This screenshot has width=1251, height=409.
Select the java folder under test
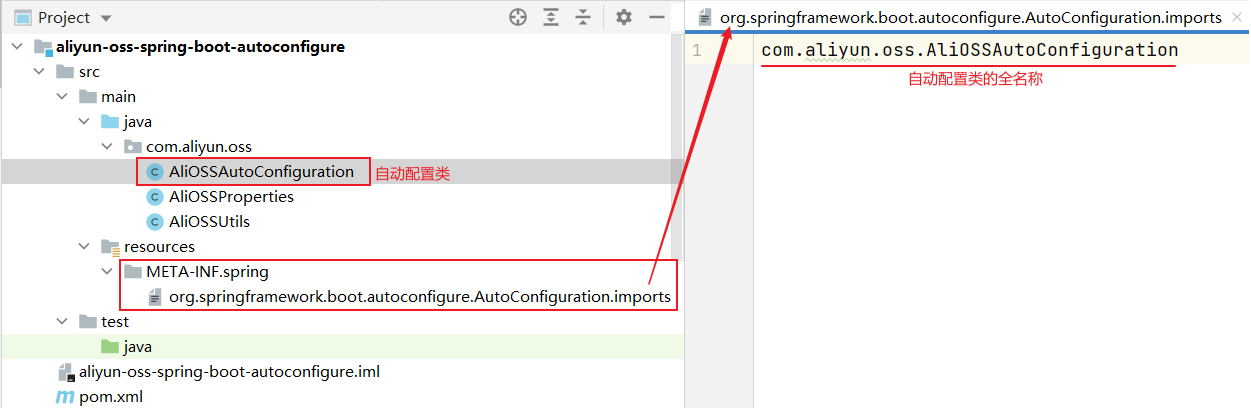pos(137,347)
